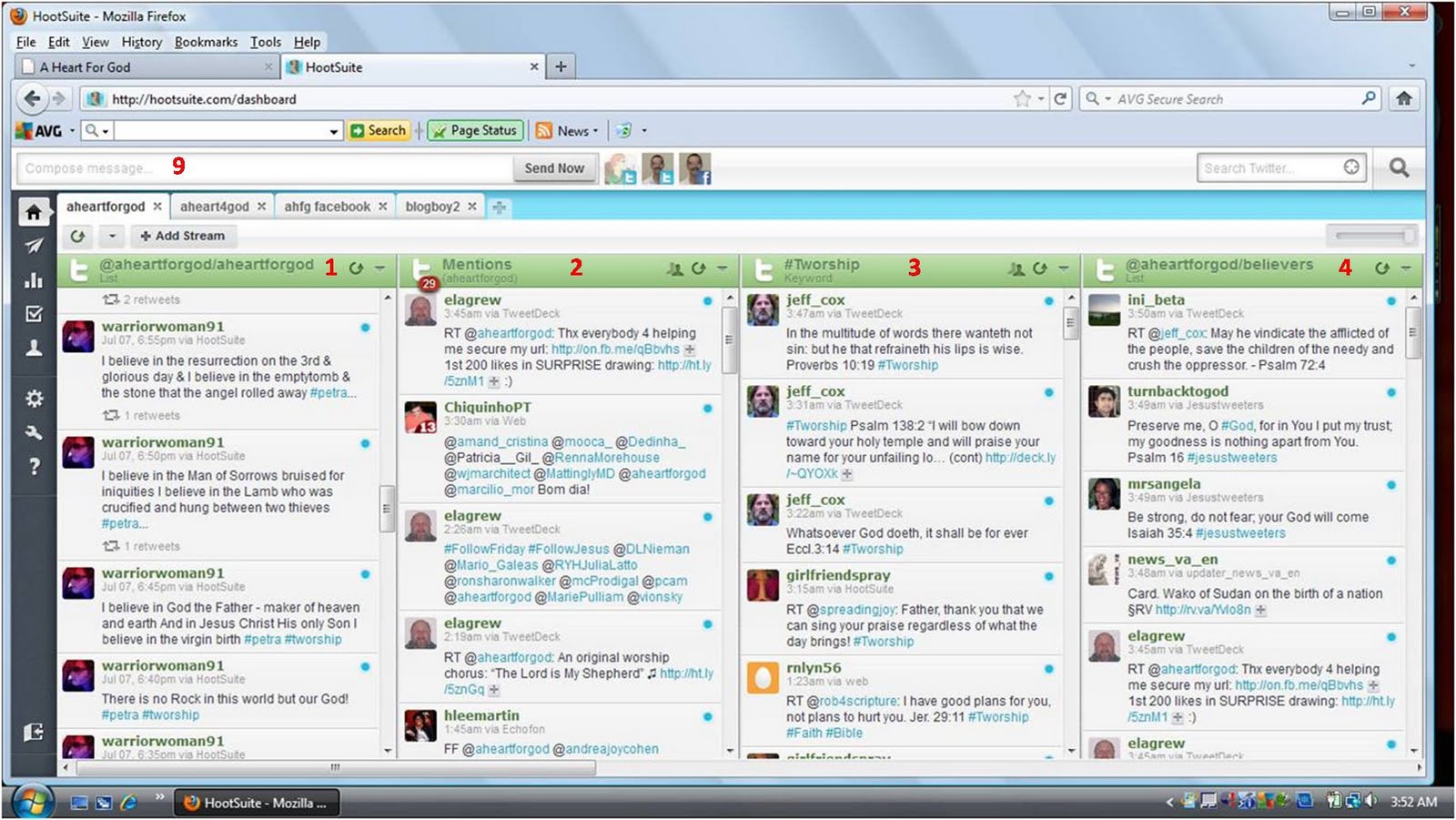Click the Mentions column vertical scrollbar
This screenshot has height=820, width=1456.
[x=729, y=339]
